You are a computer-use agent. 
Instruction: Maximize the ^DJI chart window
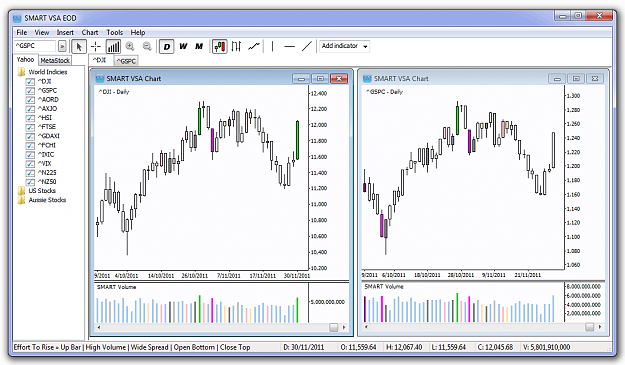[320, 78]
